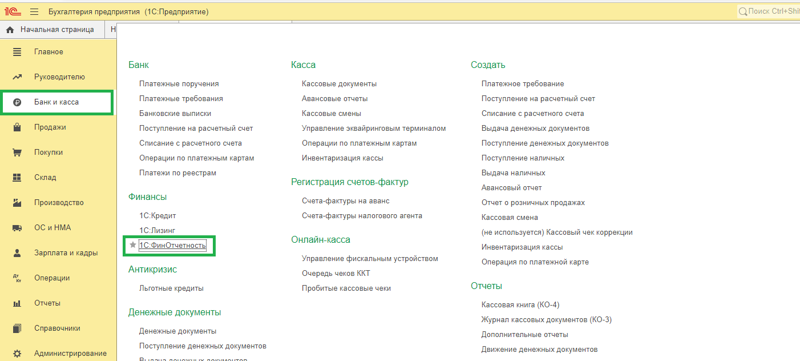Image resolution: width=800 pixels, height=361 pixels.
Task: Open Платежные поручения link
Action: pos(179,84)
